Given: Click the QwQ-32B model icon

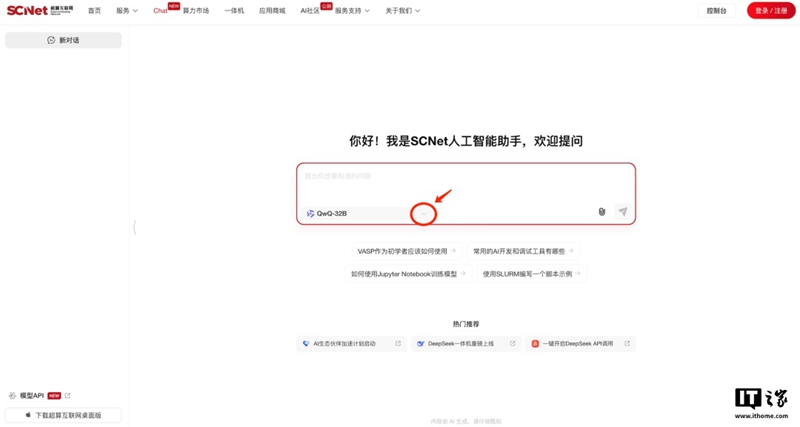Looking at the screenshot, I should point(310,214).
